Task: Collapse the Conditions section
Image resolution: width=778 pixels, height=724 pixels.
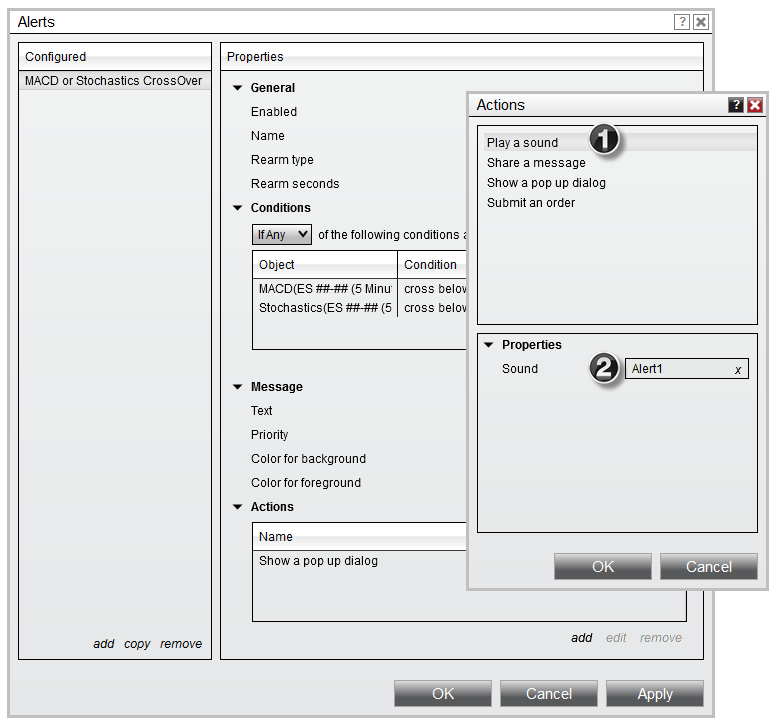Action: (238, 208)
